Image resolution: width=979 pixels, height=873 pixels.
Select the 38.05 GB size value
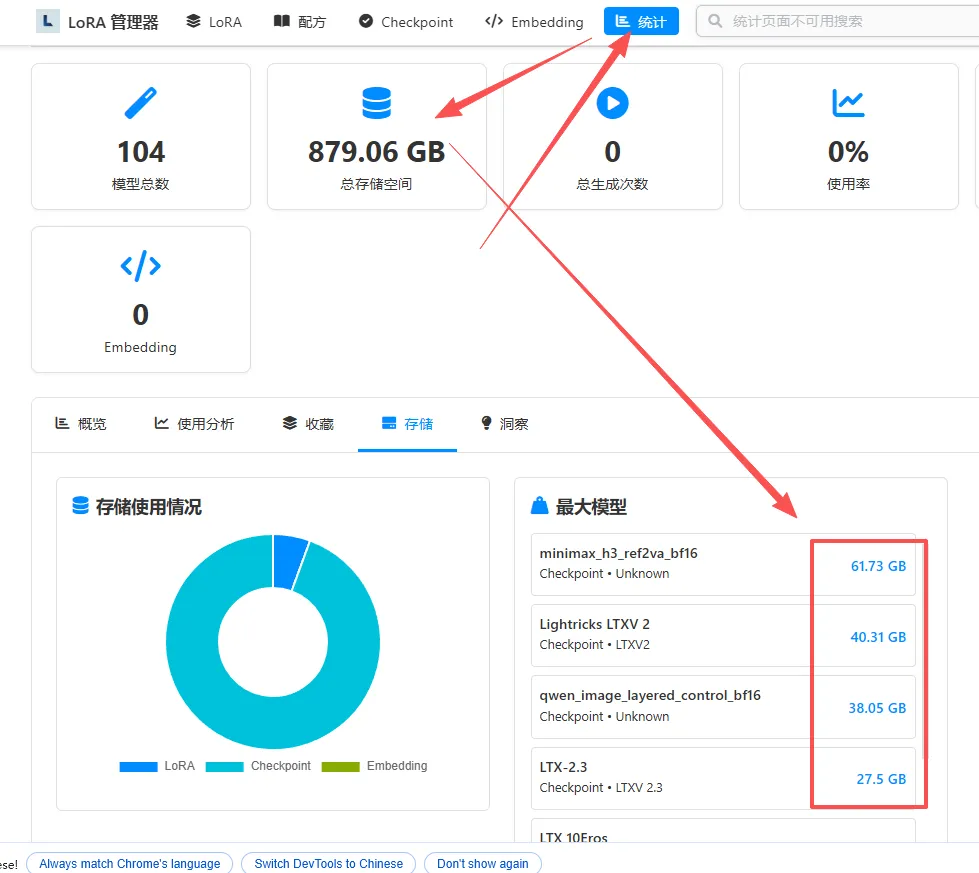coord(877,708)
